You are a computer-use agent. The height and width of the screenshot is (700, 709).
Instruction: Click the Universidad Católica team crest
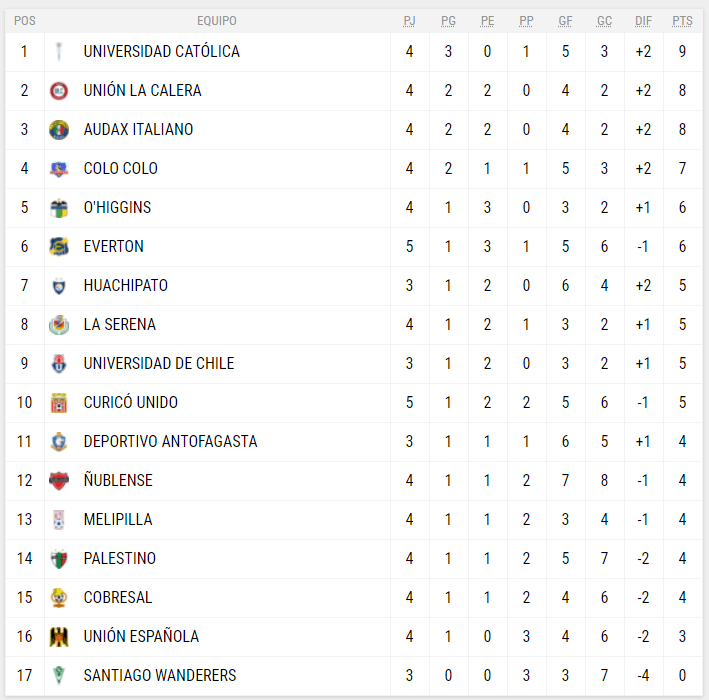point(59,51)
